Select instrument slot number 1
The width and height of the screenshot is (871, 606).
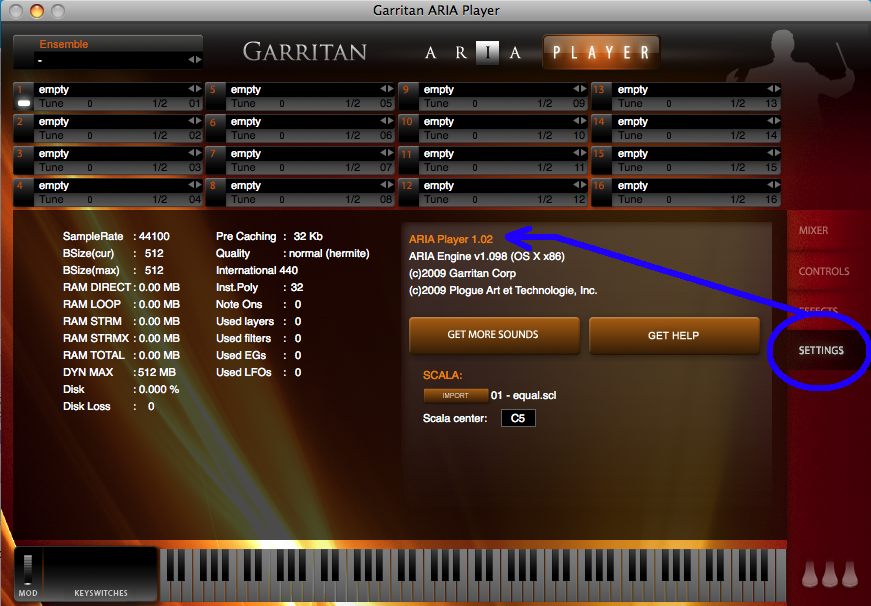(x=22, y=90)
